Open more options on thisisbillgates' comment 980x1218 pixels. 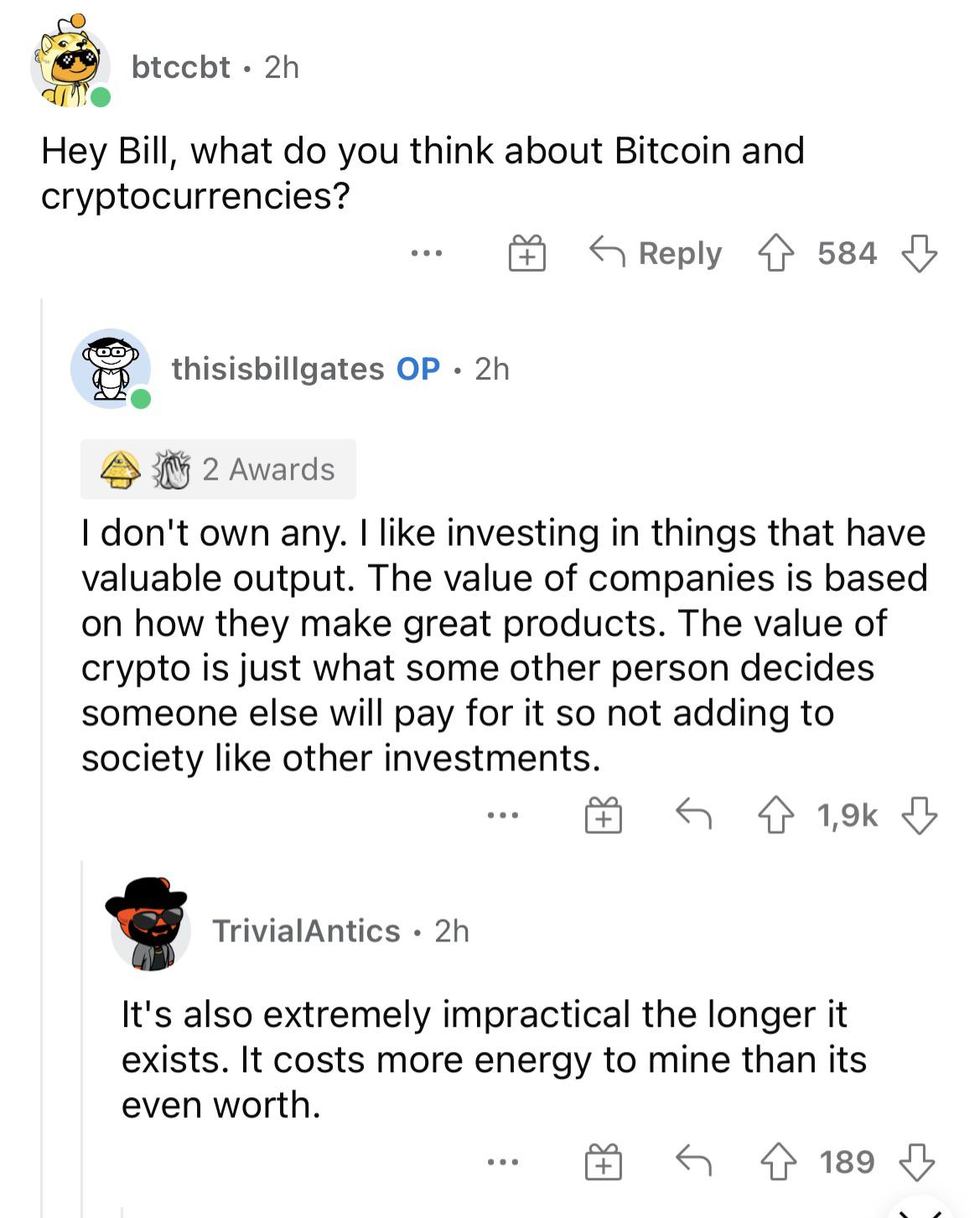(503, 814)
